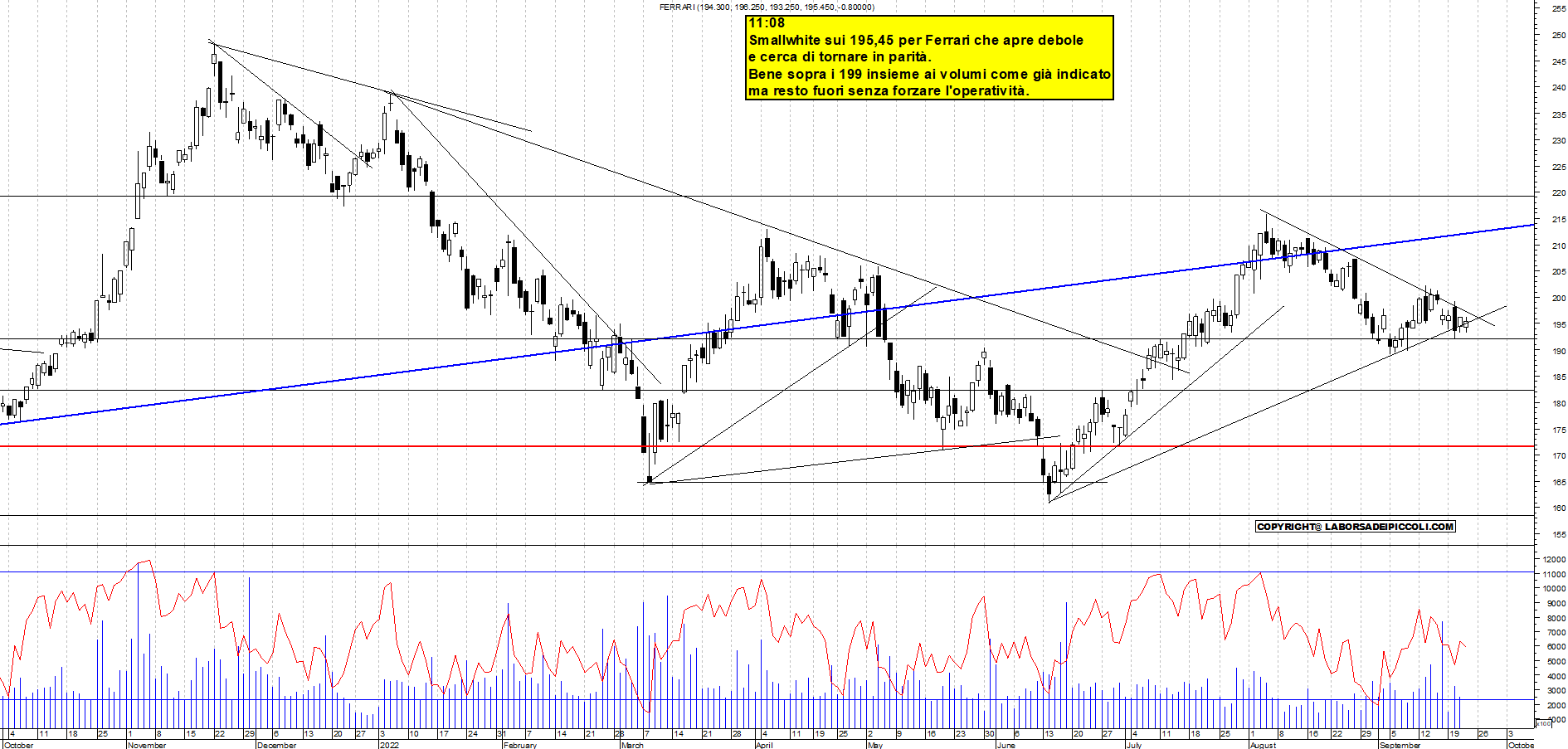This screenshot has width=1568, height=749.
Task: Click the 6000 volume axis label
Action: (x=1556, y=647)
